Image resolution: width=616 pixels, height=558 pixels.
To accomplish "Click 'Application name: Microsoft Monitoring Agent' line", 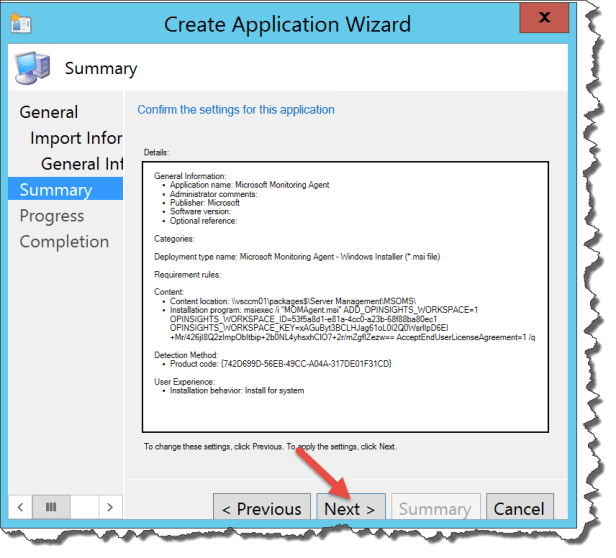I will click(249, 185).
